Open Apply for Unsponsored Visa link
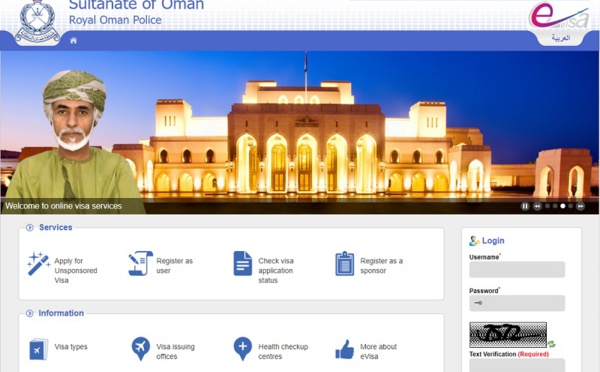 tap(76, 271)
